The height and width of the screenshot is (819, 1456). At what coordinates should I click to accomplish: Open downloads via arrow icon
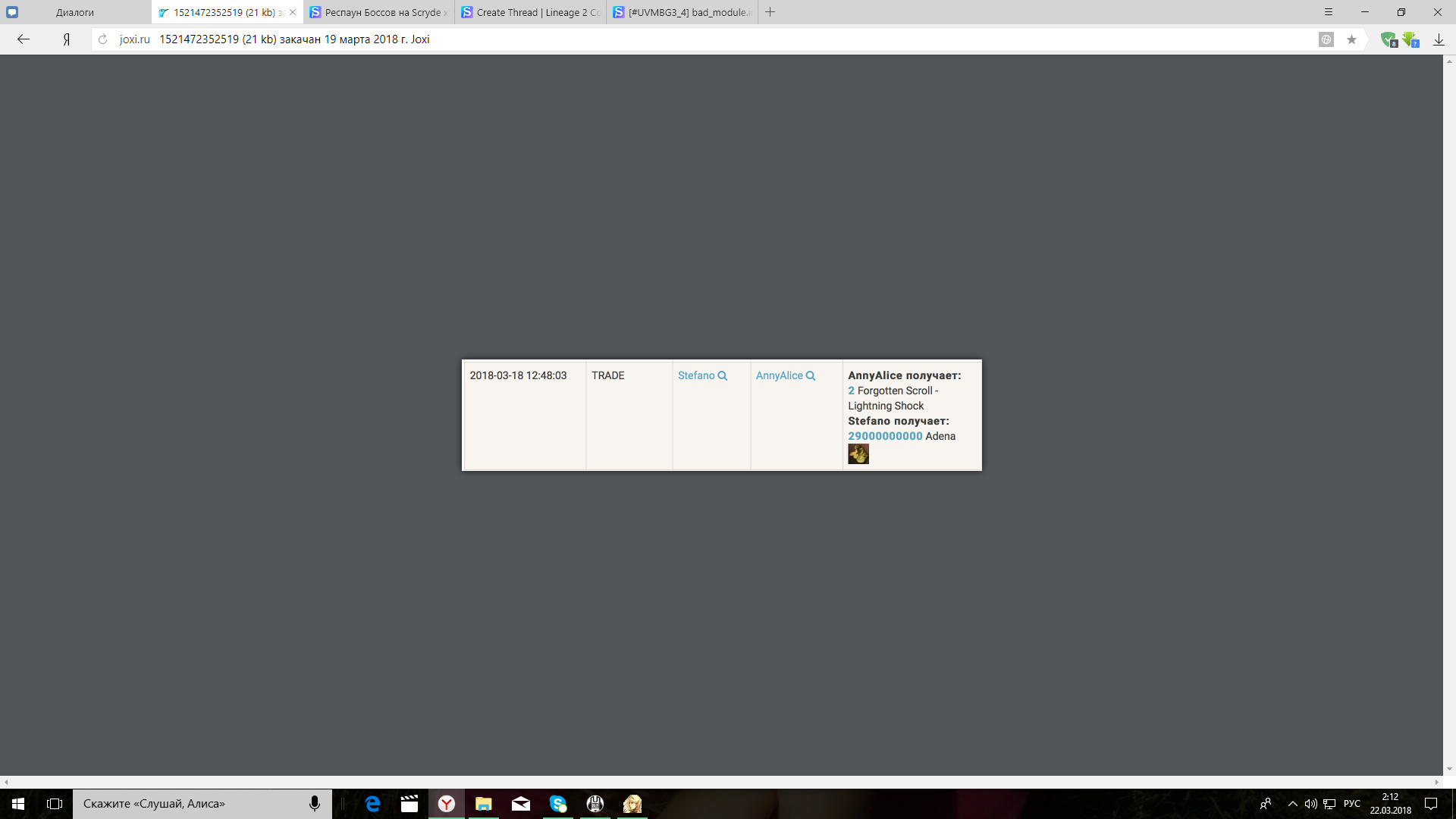1439,39
